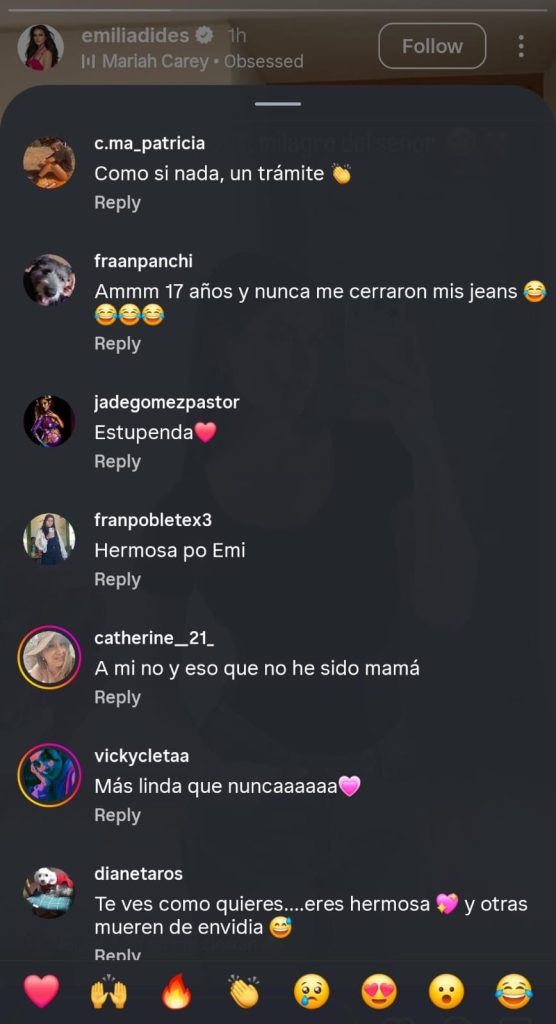View catherine__21_ story from avatar
This screenshot has height=1024, width=556.
[x=49, y=658]
